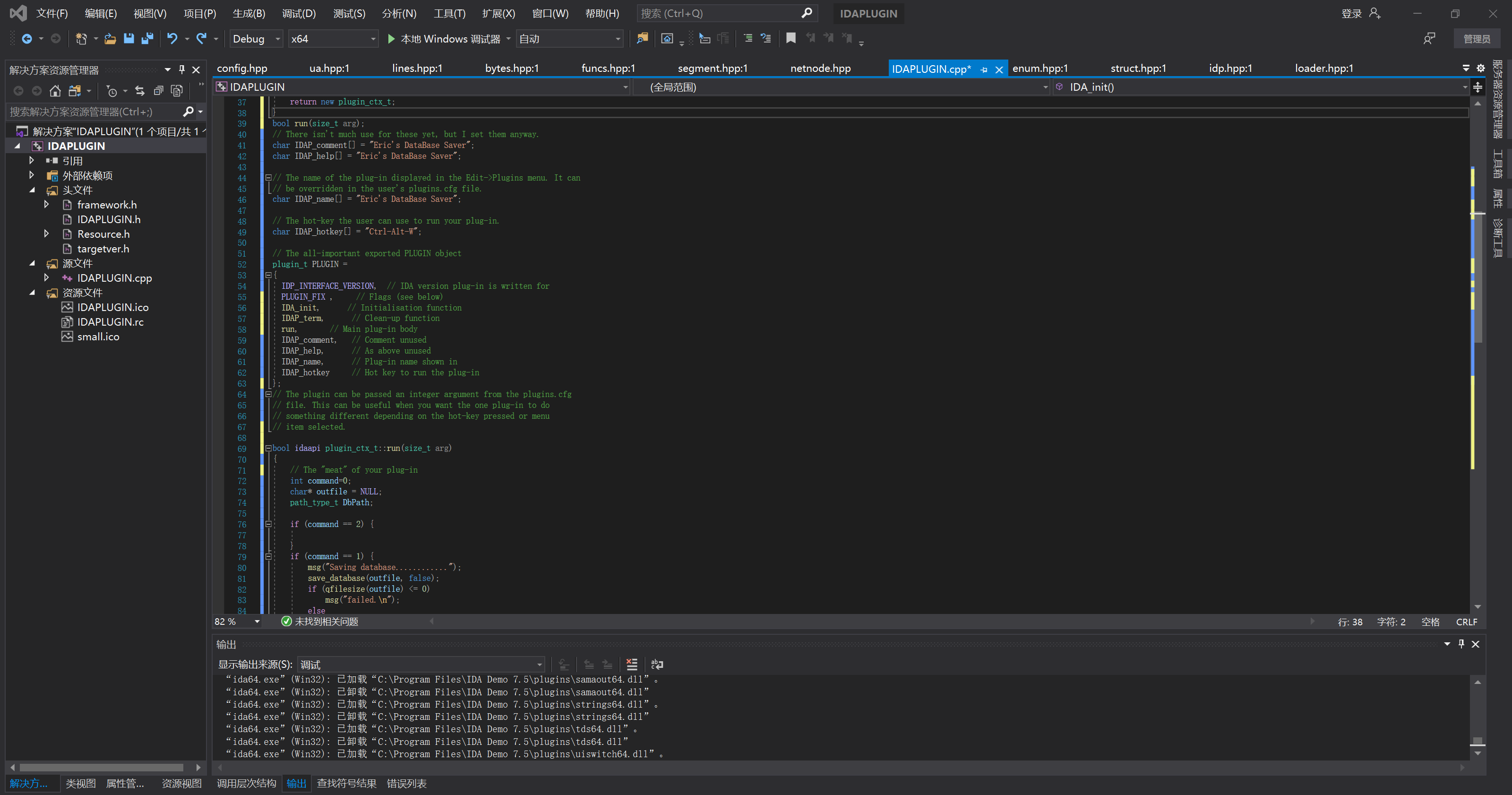Viewport: 1512px width, 795px height.
Task: Toggle pin on Solution Explorer panel
Action: pos(182,70)
